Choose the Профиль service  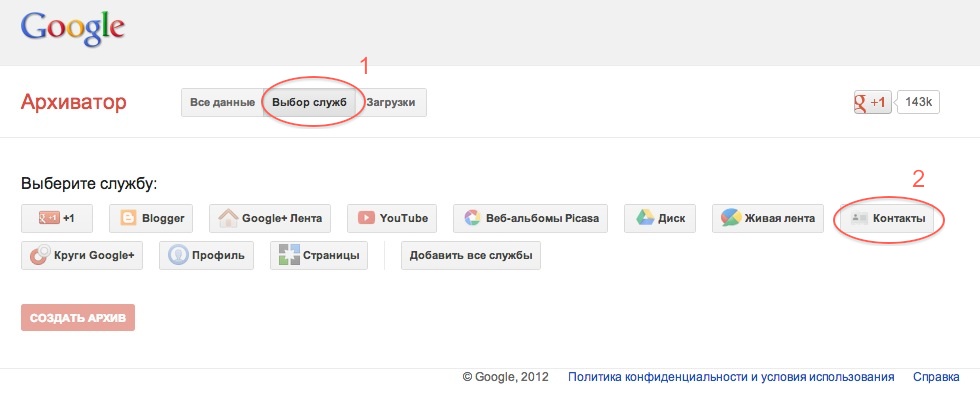(206, 255)
